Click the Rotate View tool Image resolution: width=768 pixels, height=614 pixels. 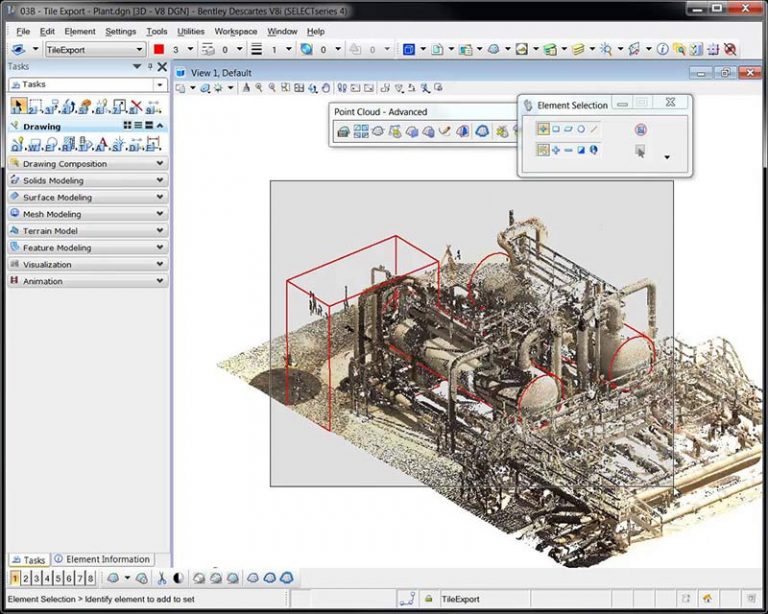tap(312, 88)
